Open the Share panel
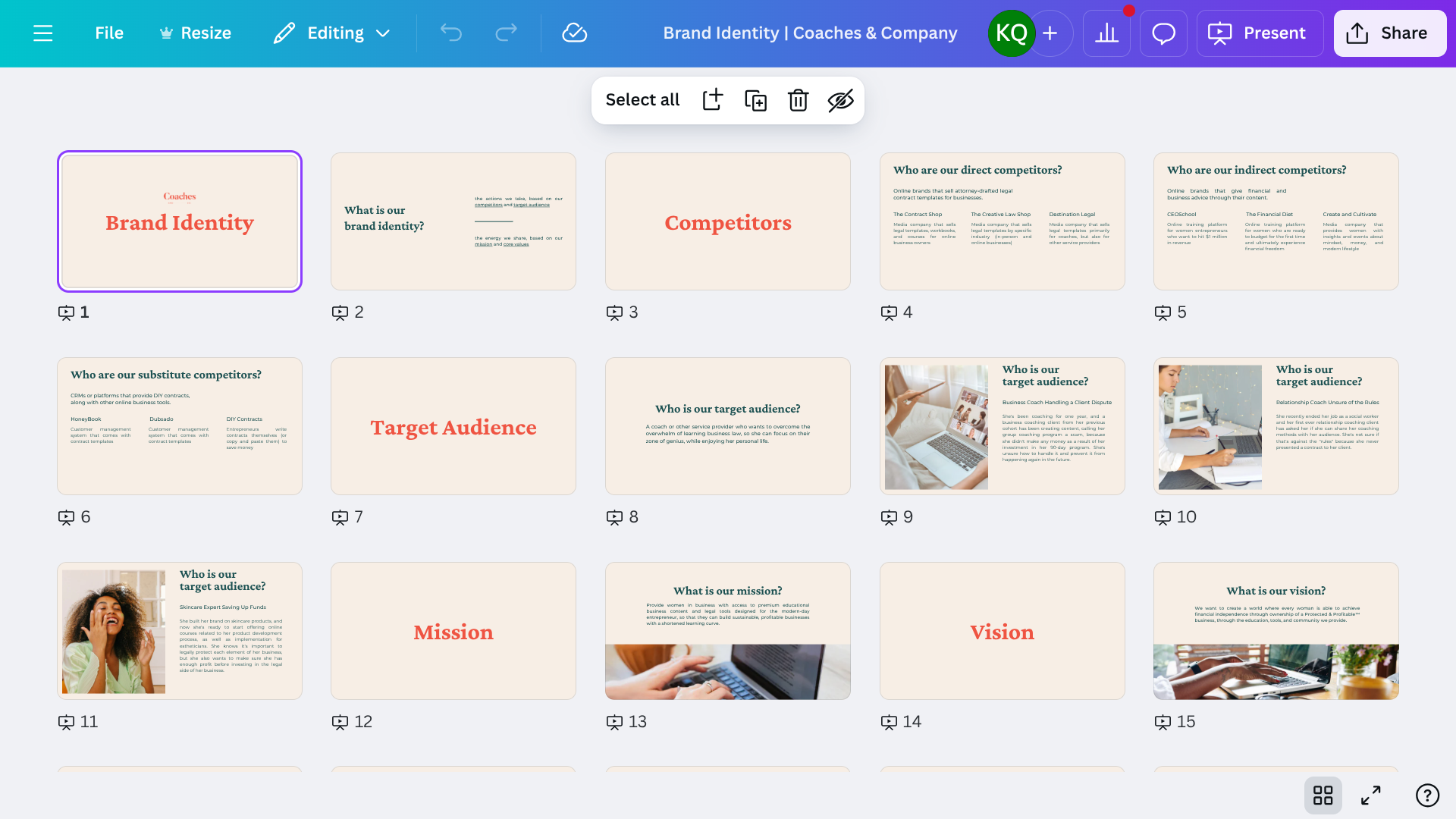Screen dimensions: 1456x819 click(1389, 33)
